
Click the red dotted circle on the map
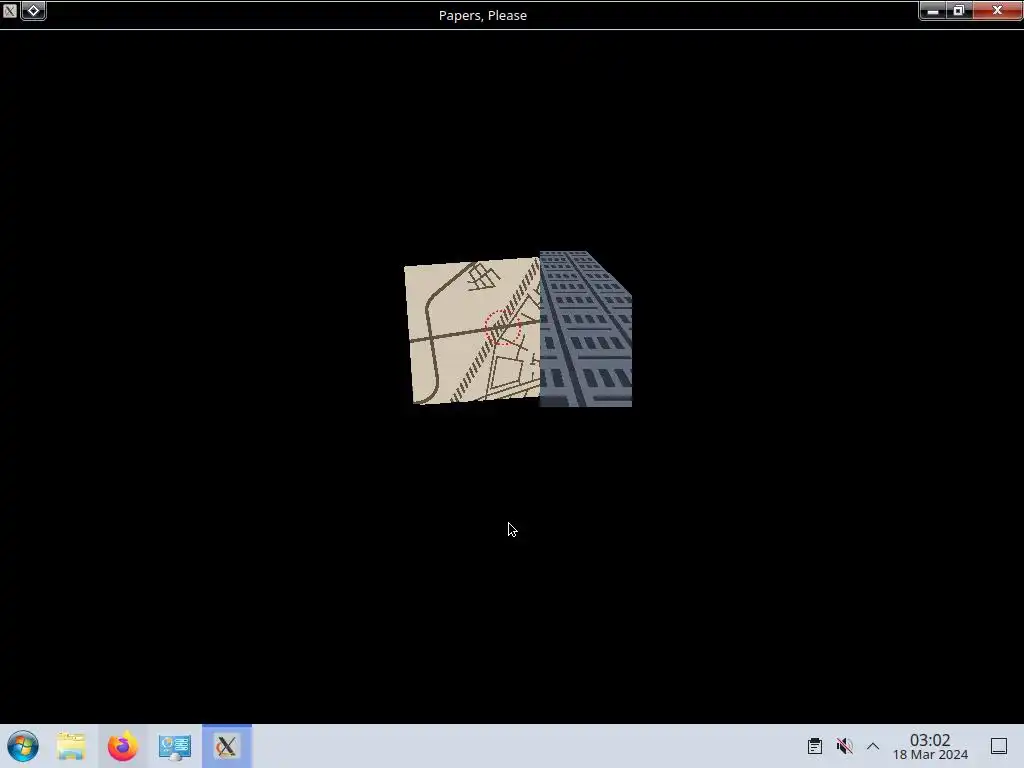click(503, 327)
